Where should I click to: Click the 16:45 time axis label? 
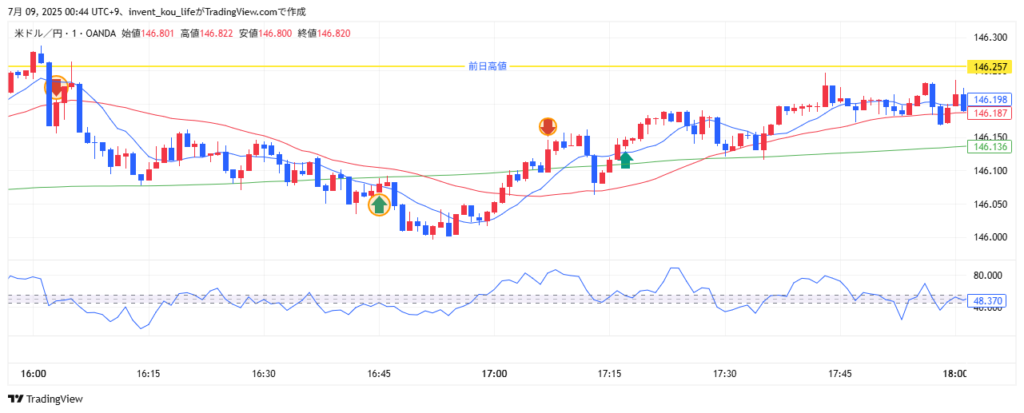click(x=379, y=374)
